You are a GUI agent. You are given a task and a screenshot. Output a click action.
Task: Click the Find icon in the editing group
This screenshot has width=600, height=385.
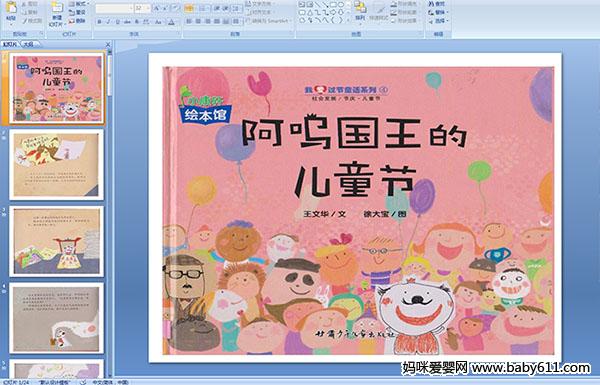[x=437, y=4]
